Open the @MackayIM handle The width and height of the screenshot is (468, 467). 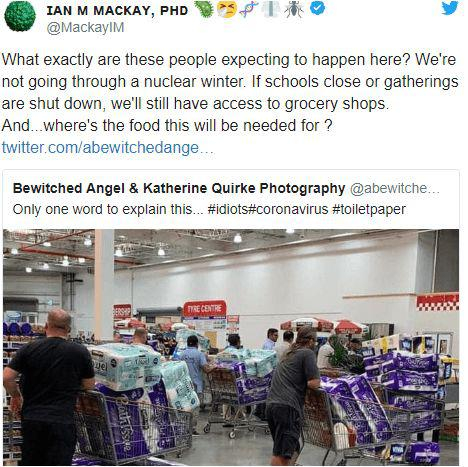tap(85, 27)
